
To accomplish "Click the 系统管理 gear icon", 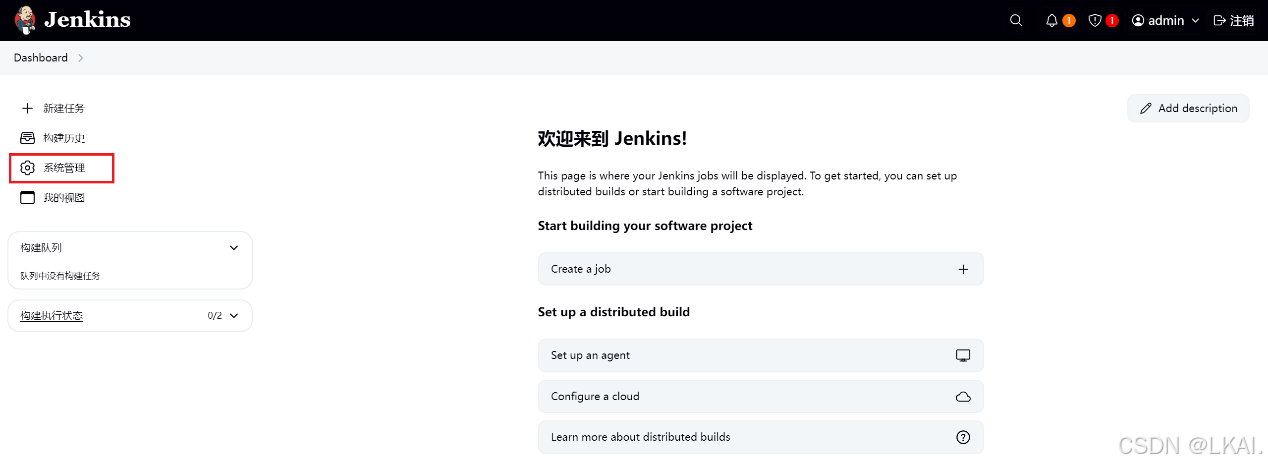I will click(x=28, y=168).
